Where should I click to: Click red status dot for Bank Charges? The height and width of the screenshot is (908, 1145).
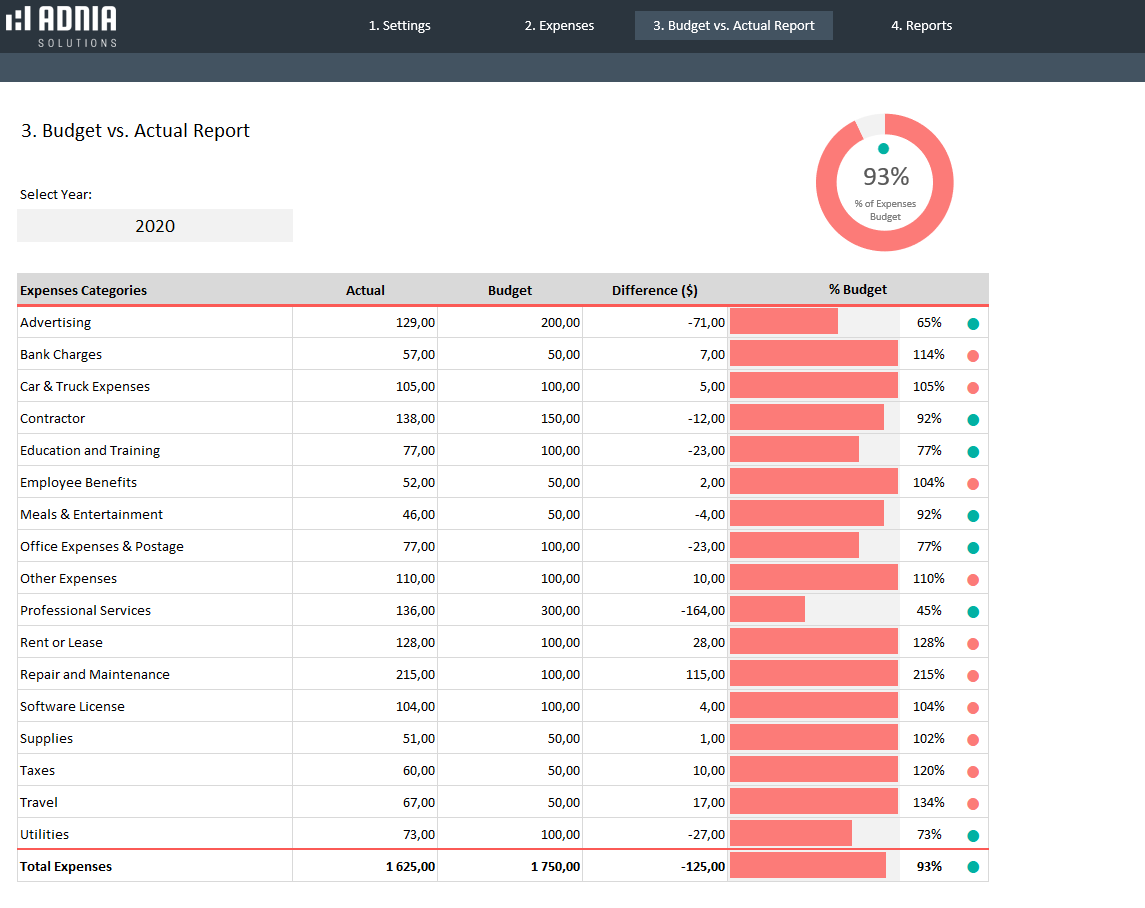[973, 356]
